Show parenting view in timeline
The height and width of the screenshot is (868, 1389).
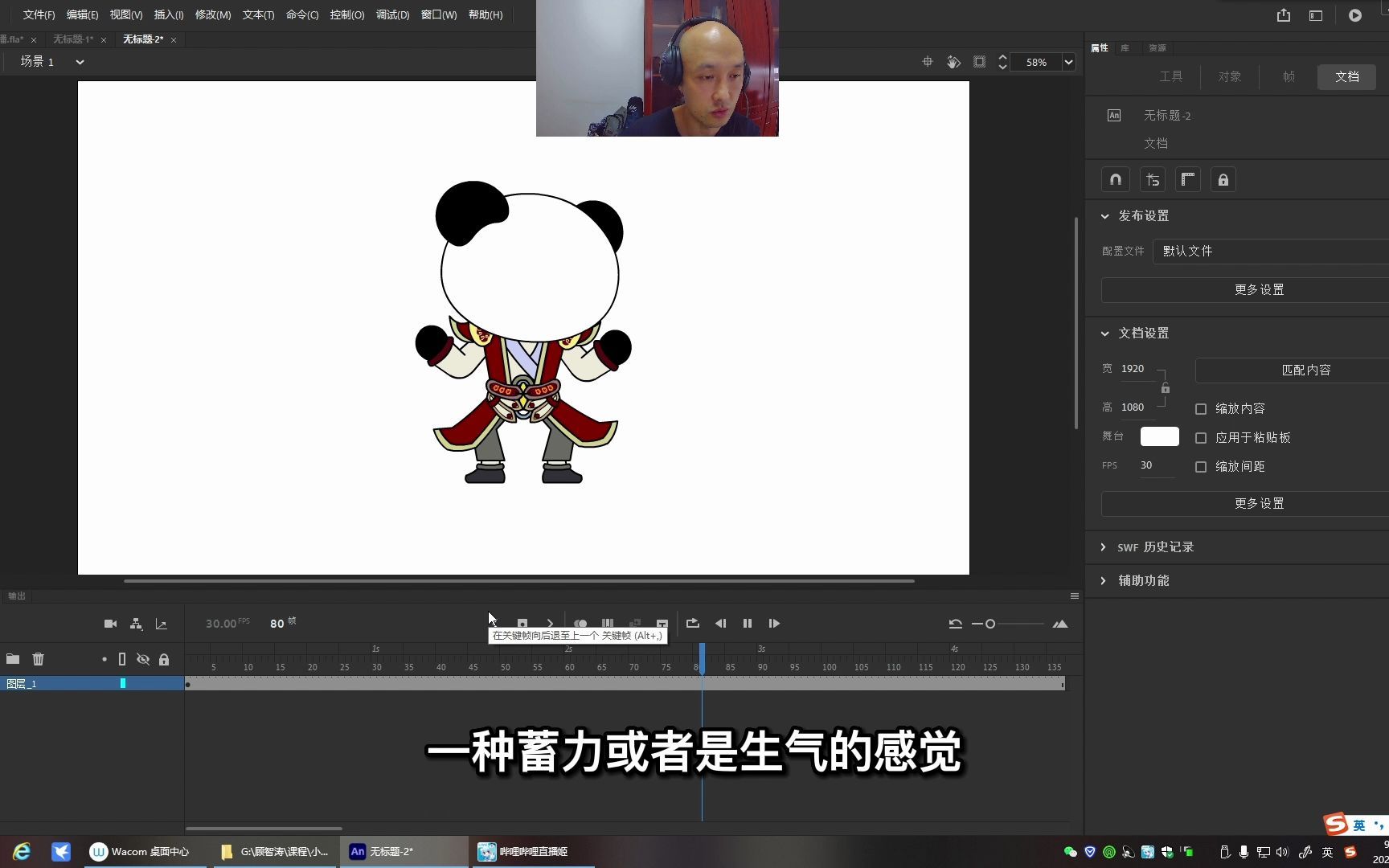(x=136, y=624)
